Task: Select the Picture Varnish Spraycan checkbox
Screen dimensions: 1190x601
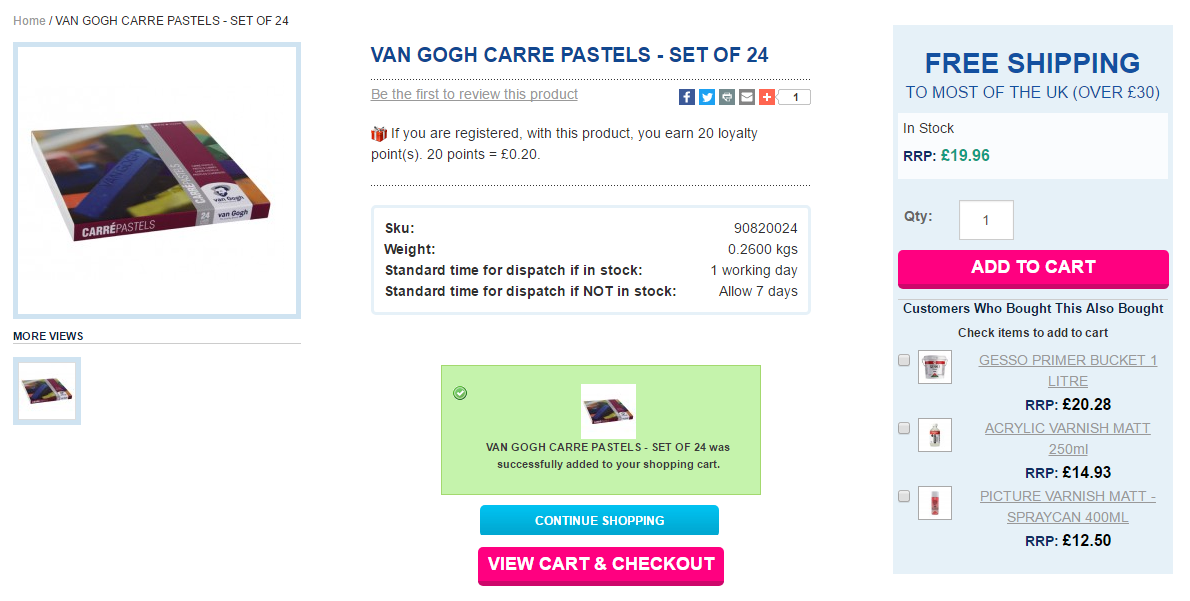Action: 904,496
